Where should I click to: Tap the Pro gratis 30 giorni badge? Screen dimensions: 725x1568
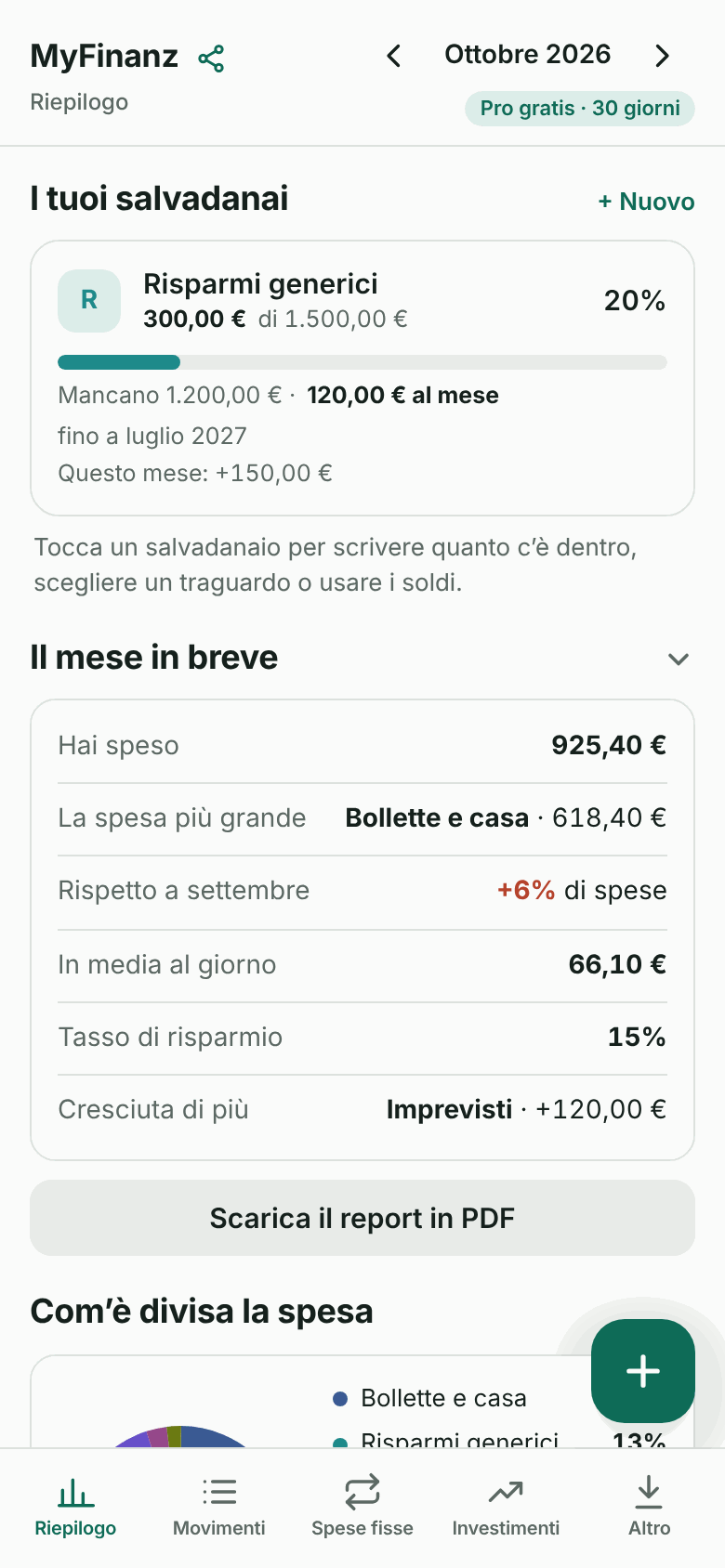[580, 109]
